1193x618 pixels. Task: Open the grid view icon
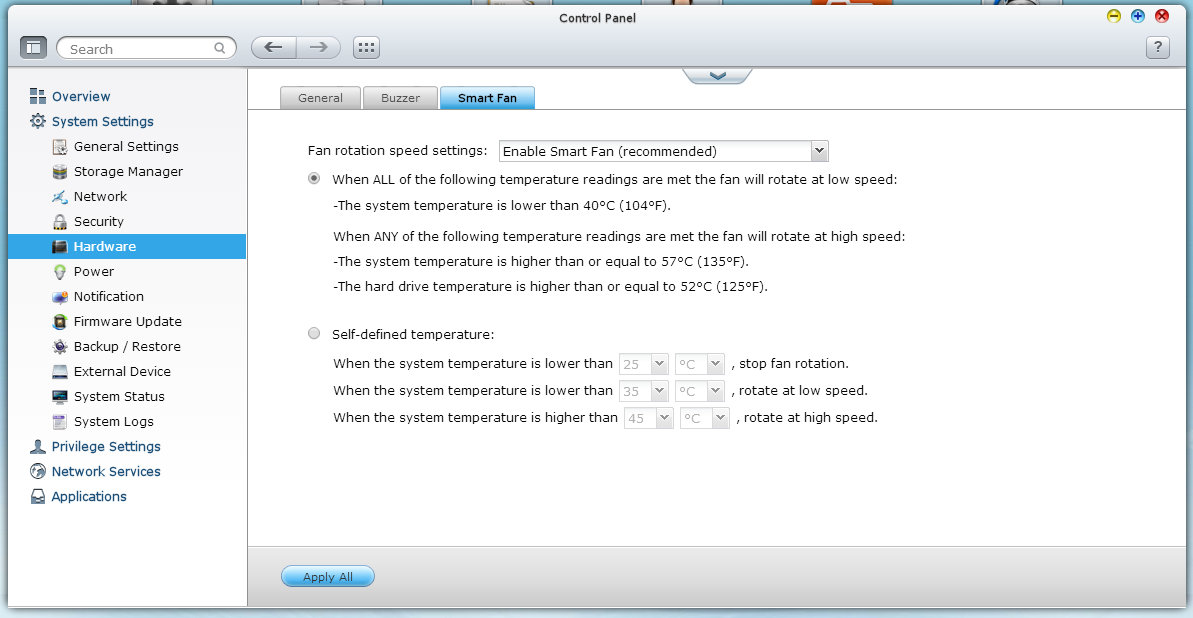(366, 48)
